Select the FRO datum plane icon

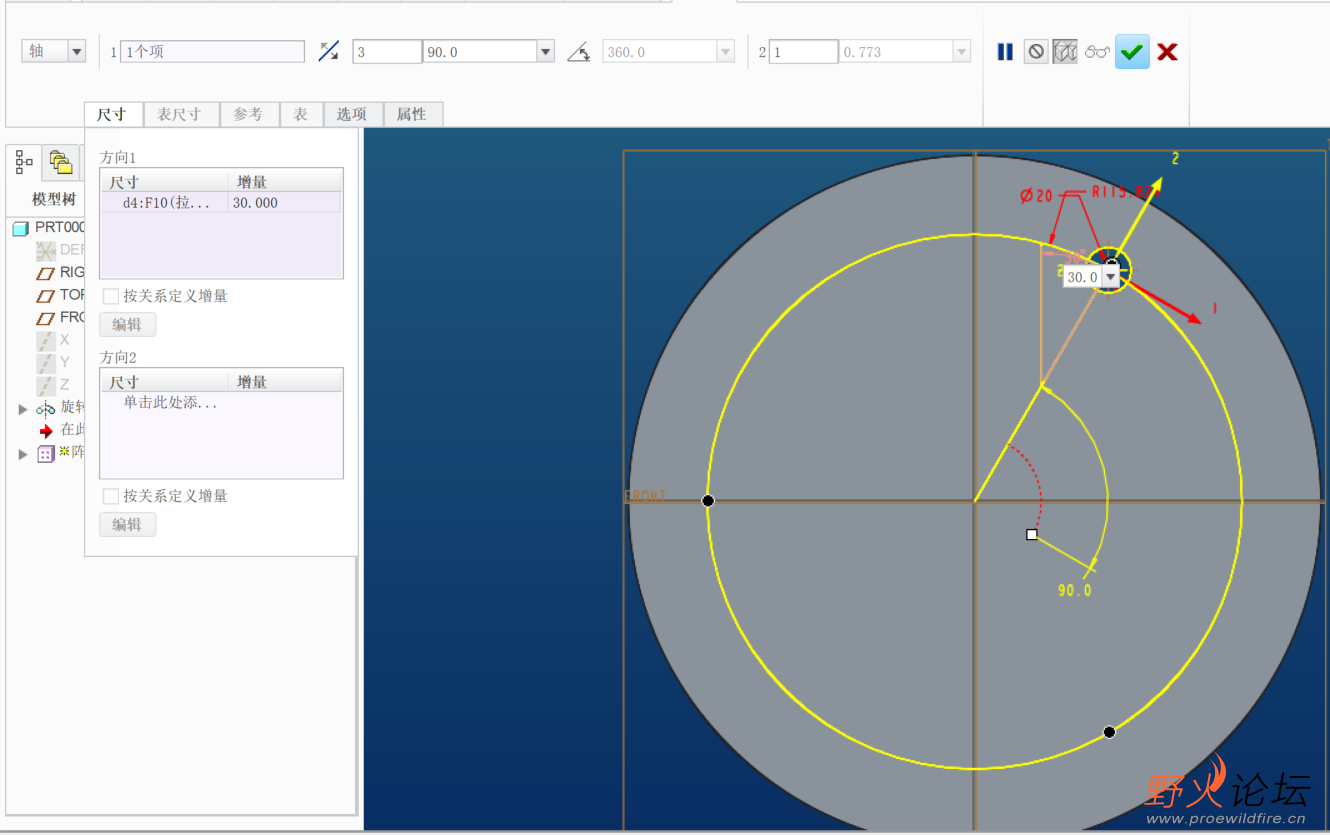pos(46,318)
